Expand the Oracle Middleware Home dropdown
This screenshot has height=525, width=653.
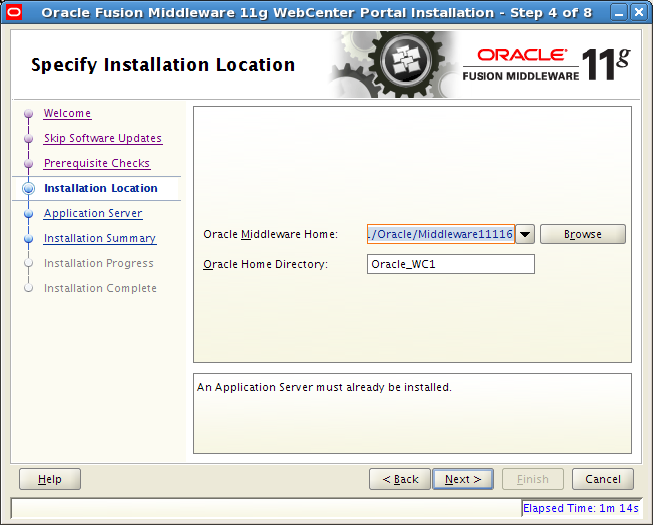525,234
